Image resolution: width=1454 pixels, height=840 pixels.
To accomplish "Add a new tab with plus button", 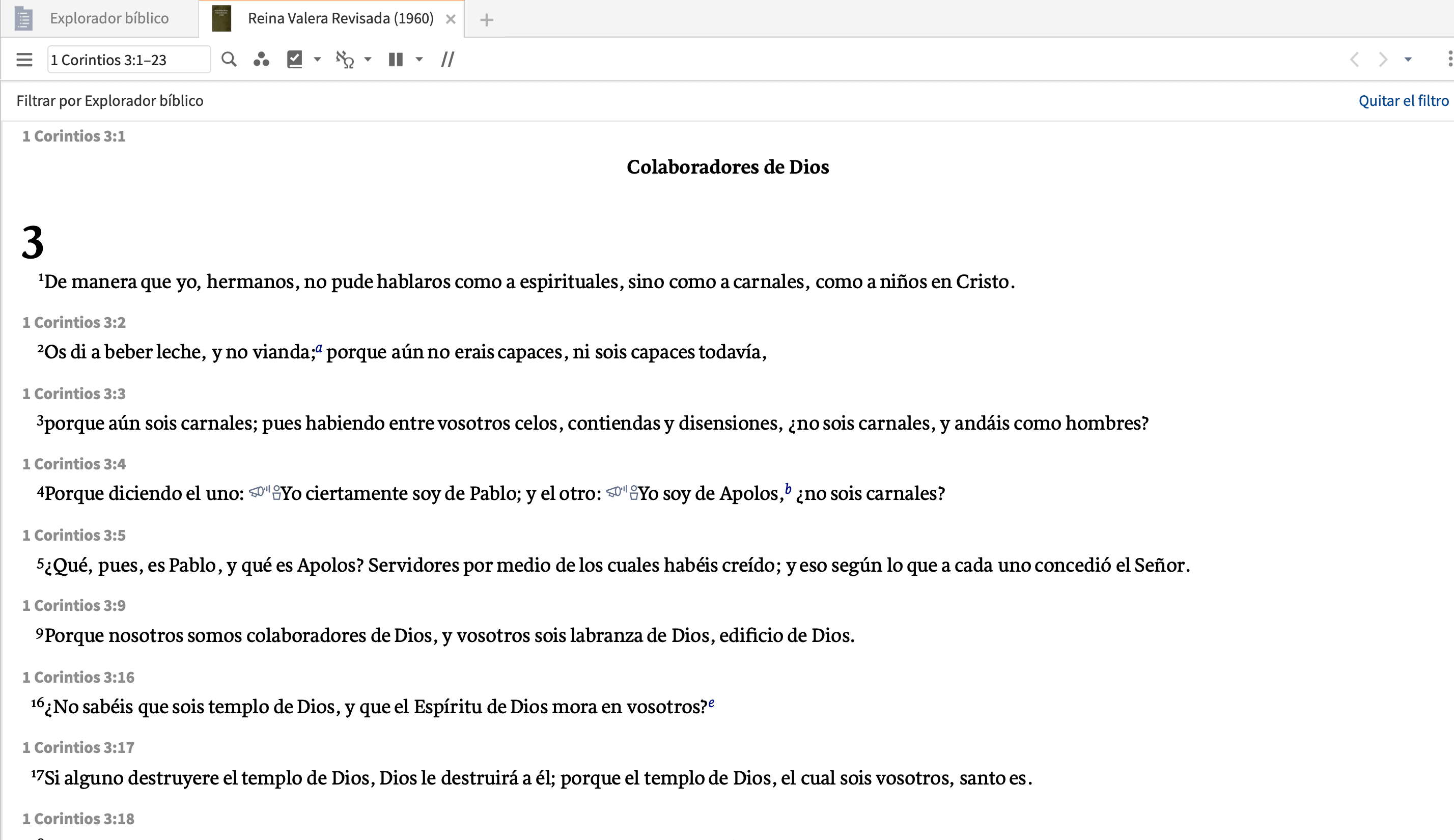I will (x=487, y=20).
